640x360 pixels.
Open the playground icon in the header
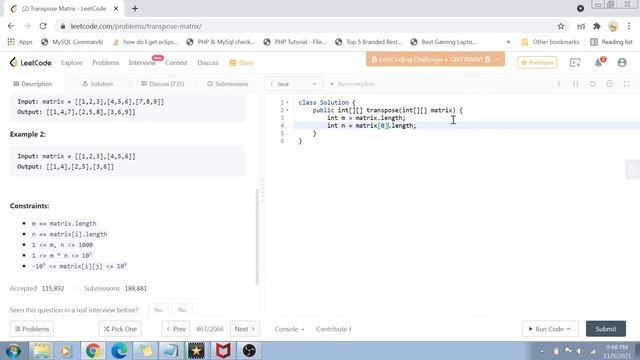tap(575, 62)
